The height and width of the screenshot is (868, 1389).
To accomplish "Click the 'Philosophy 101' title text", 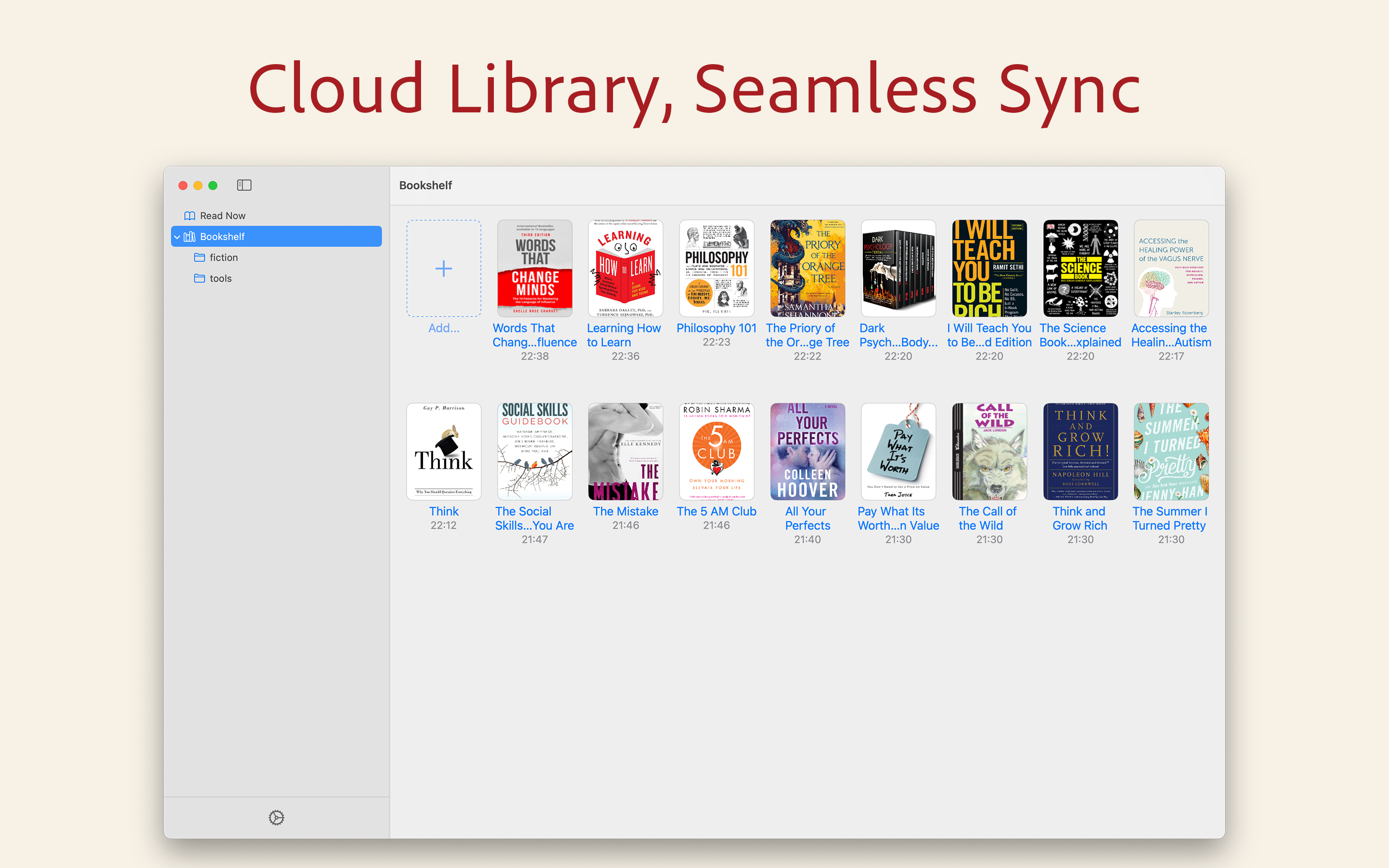I will pos(716,328).
